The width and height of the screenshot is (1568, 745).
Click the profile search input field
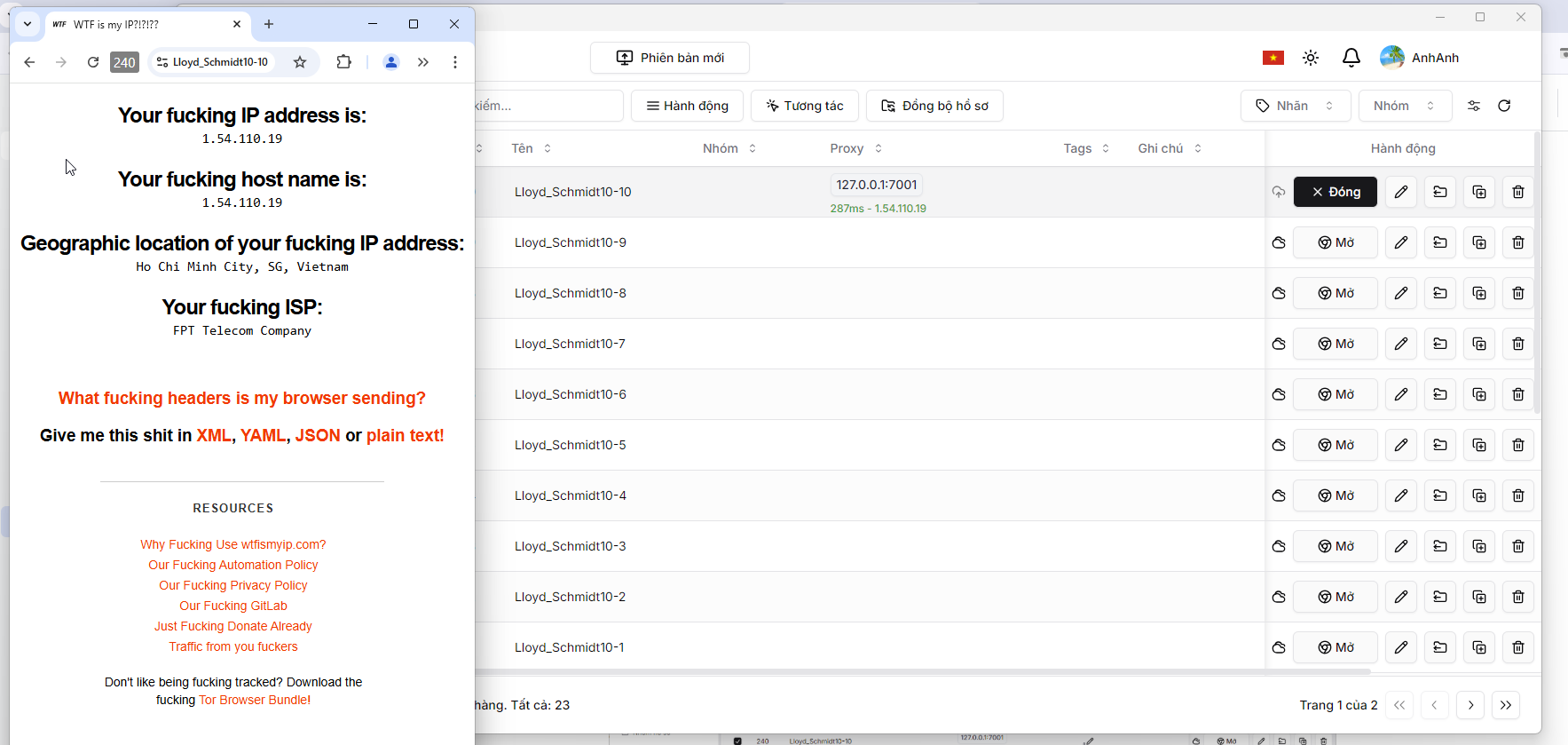tap(546, 106)
